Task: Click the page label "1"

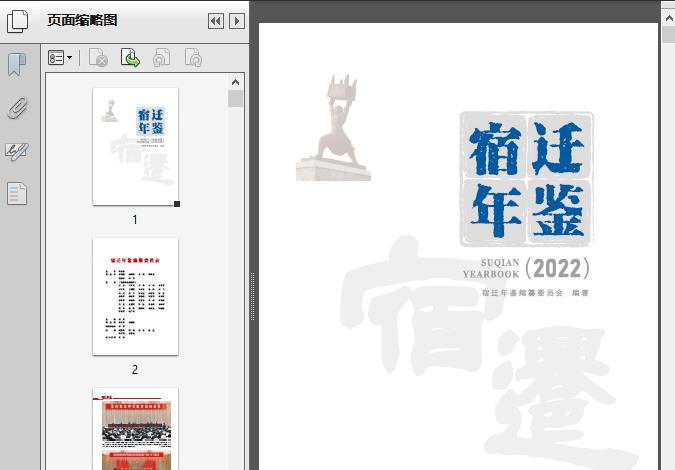Action: [x=135, y=220]
